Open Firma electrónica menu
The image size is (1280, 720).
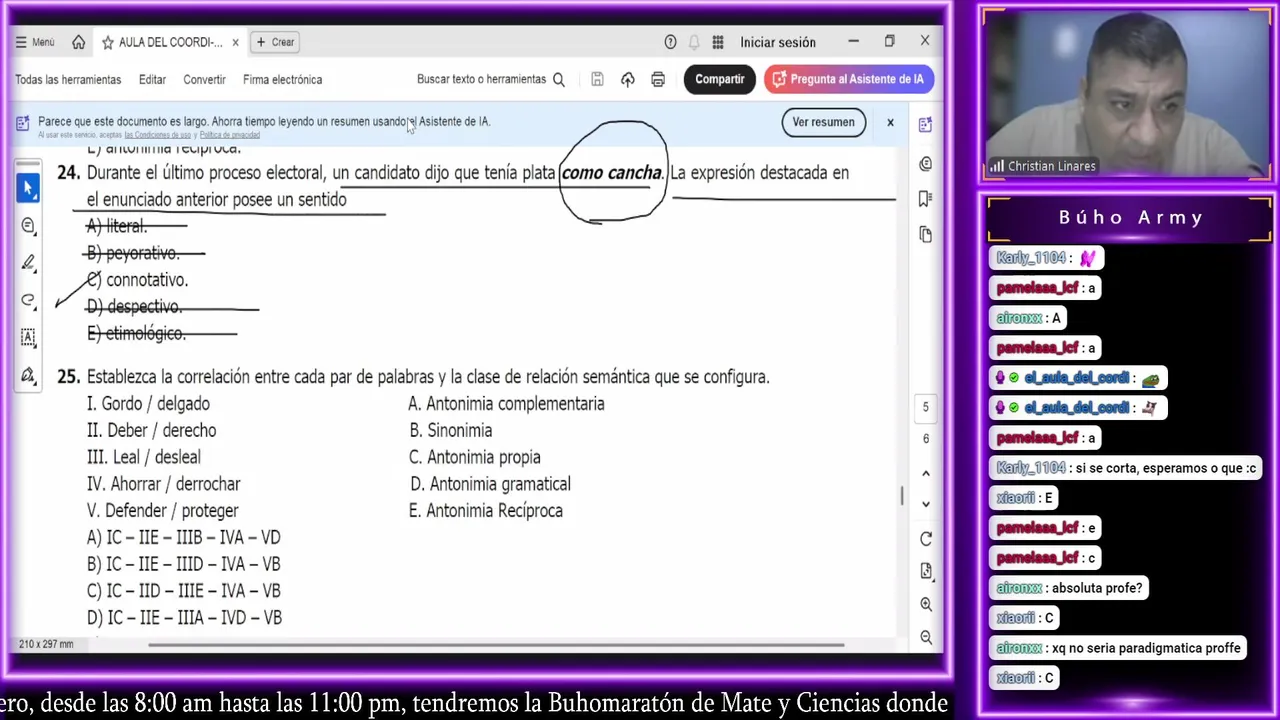pos(282,79)
